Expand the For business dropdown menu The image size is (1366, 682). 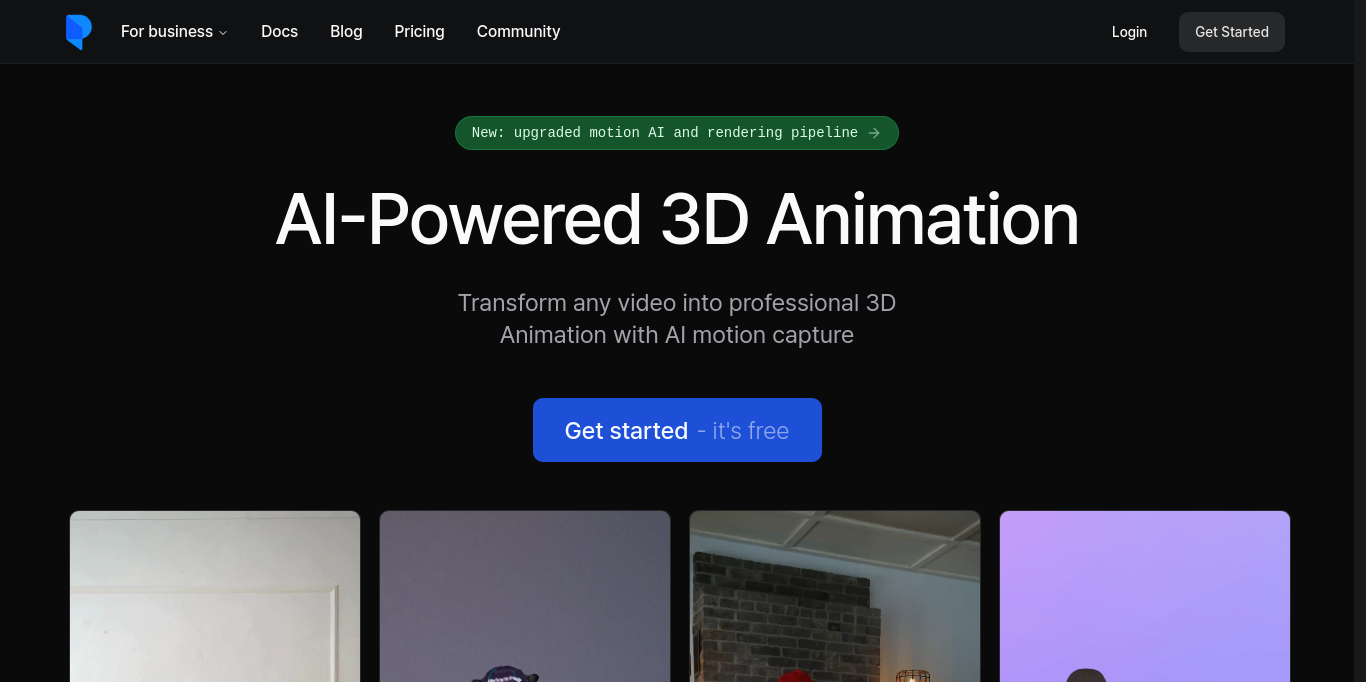(x=167, y=32)
